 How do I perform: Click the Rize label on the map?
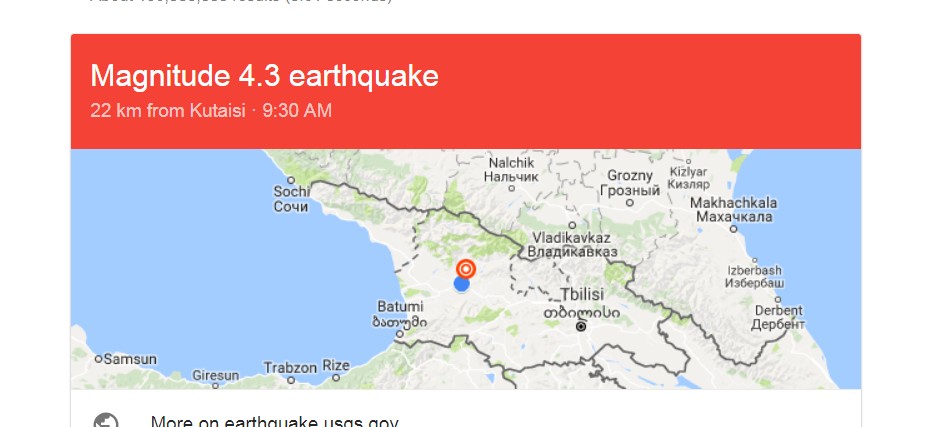click(335, 366)
